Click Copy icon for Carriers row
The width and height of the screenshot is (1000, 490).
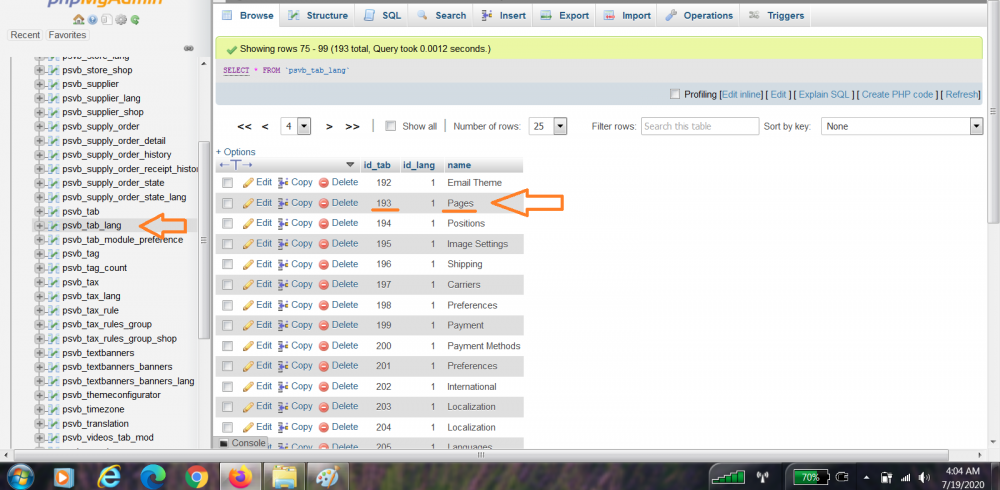coord(283,285)
